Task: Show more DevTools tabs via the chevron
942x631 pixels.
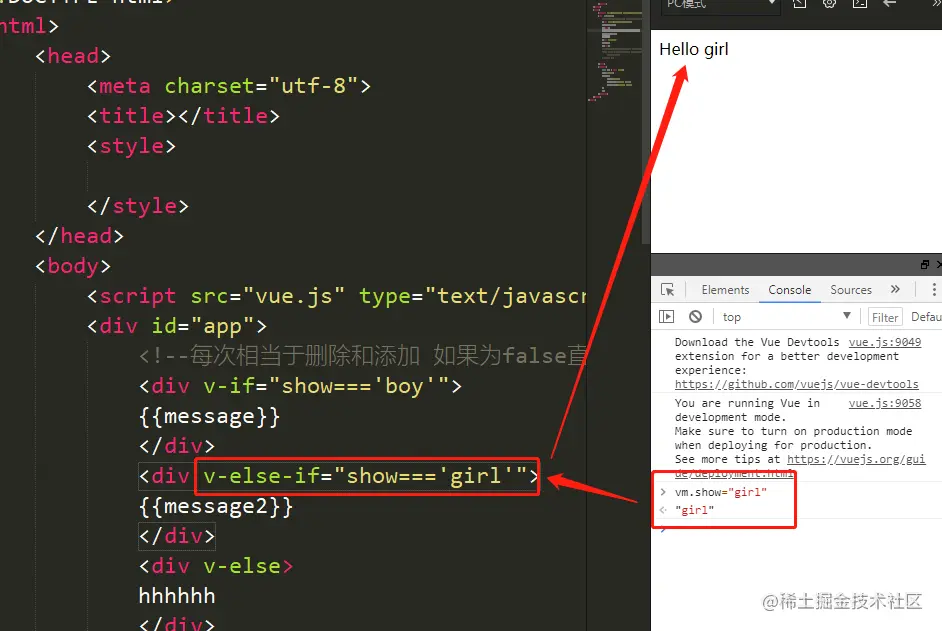Action: (x=895, y=289)
